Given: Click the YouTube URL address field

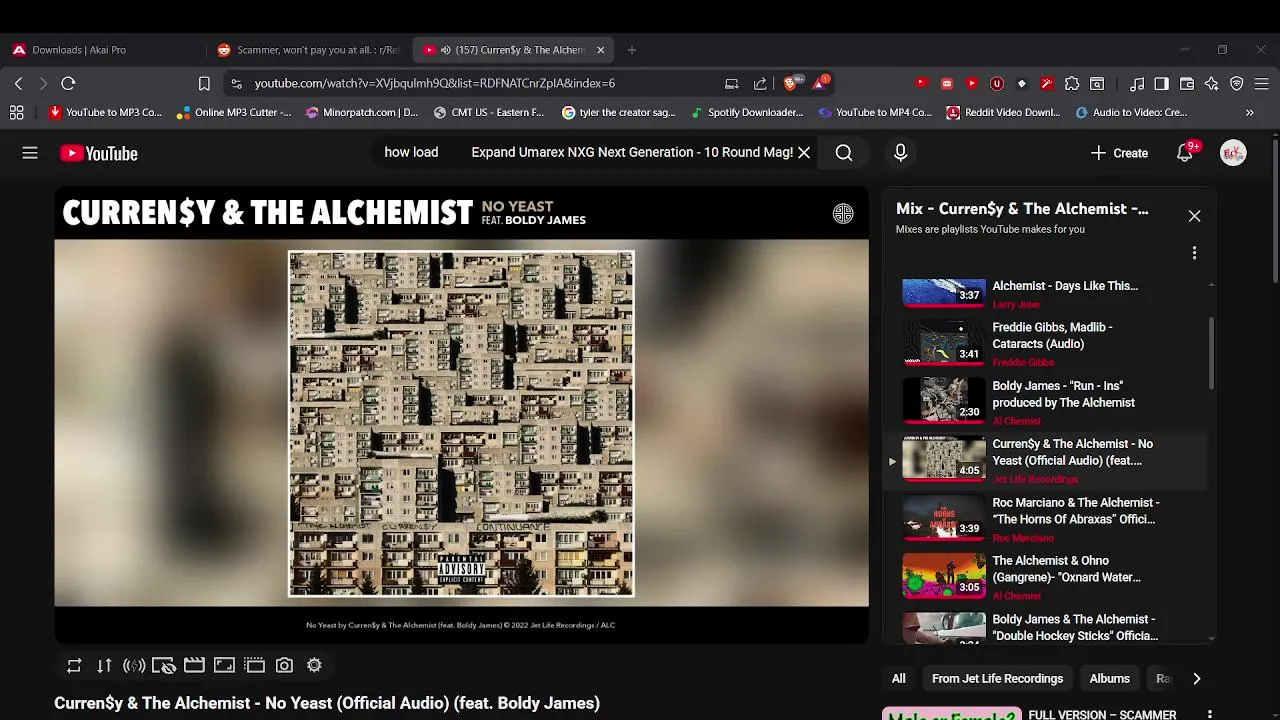Looking at the screenshot, I should (434, 84).
